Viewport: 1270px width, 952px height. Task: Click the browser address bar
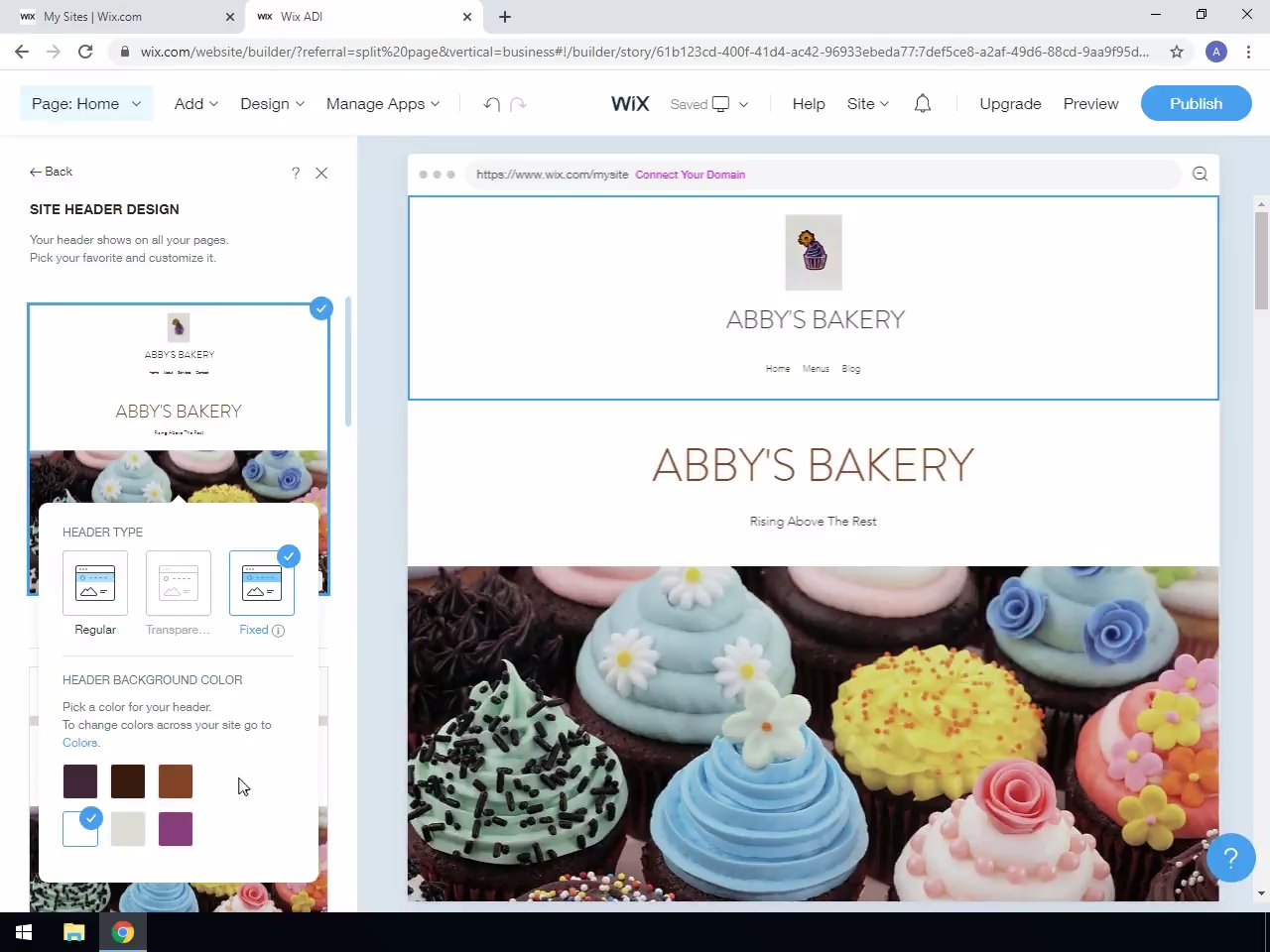click(645, 52)
